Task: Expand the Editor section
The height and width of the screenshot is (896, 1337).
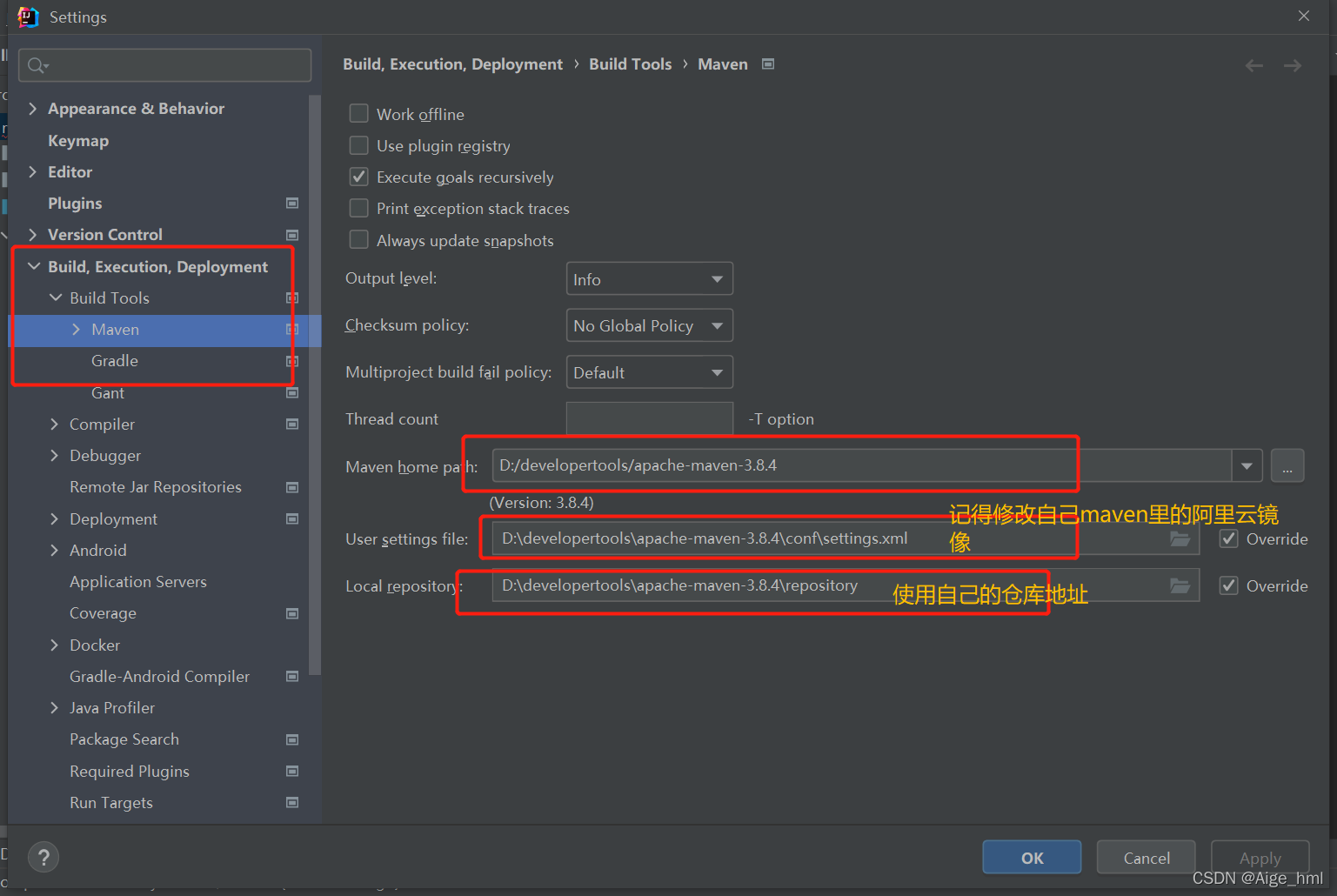Action: pos(32,172)
